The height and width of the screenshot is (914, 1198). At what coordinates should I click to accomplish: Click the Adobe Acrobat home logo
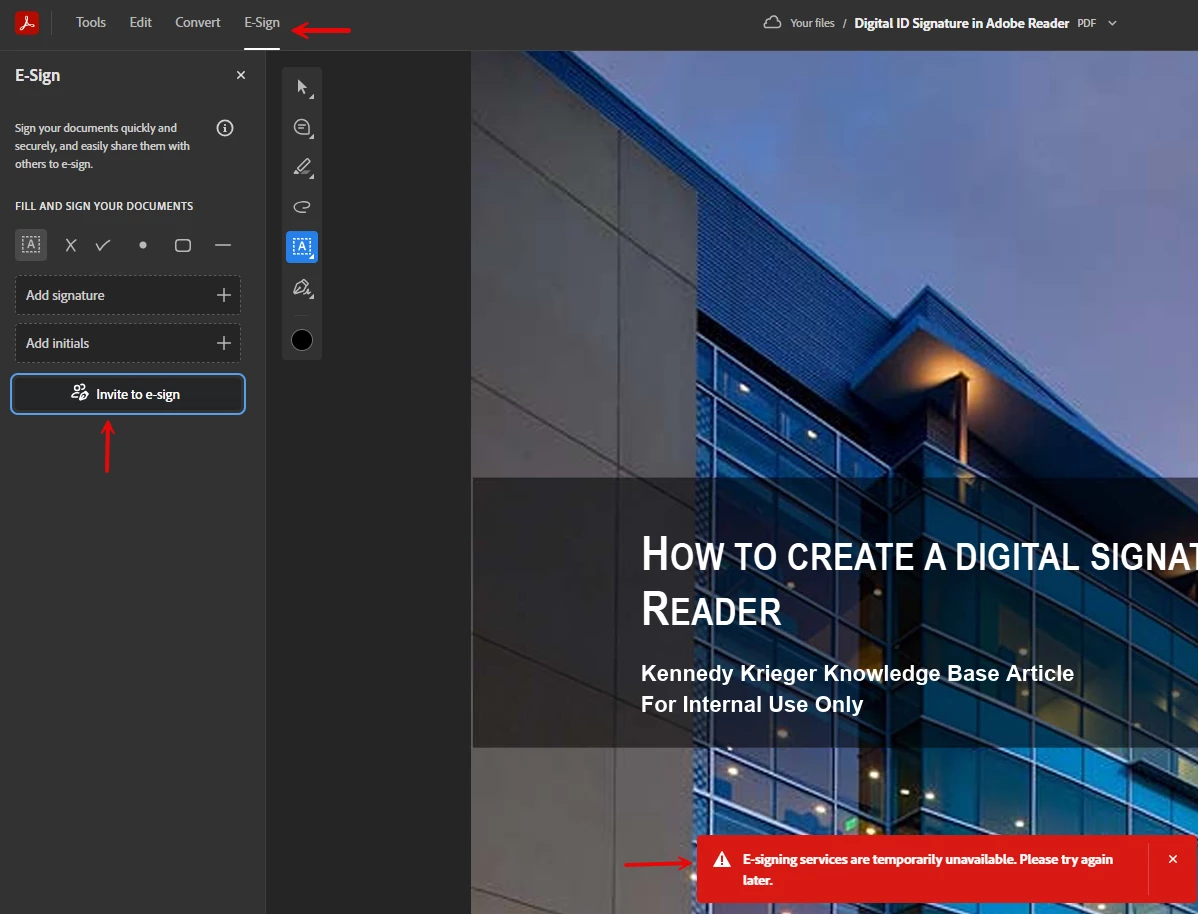tap(27, 23)
